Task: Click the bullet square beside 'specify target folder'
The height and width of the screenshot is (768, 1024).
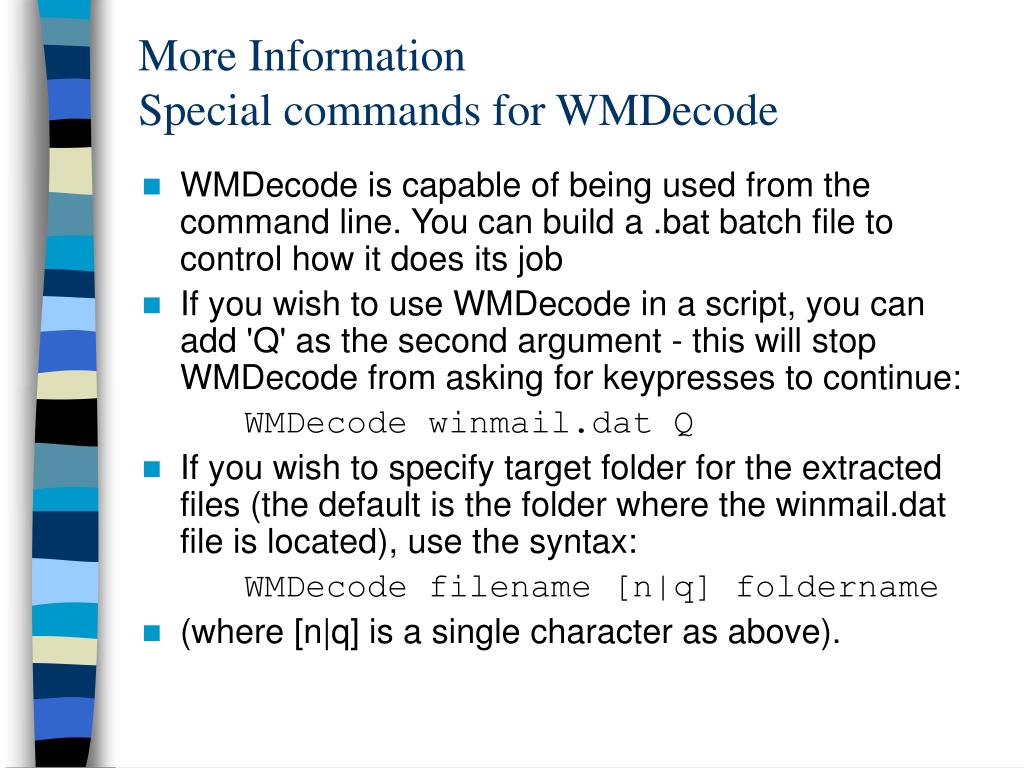Action: (x=152, y=469)
